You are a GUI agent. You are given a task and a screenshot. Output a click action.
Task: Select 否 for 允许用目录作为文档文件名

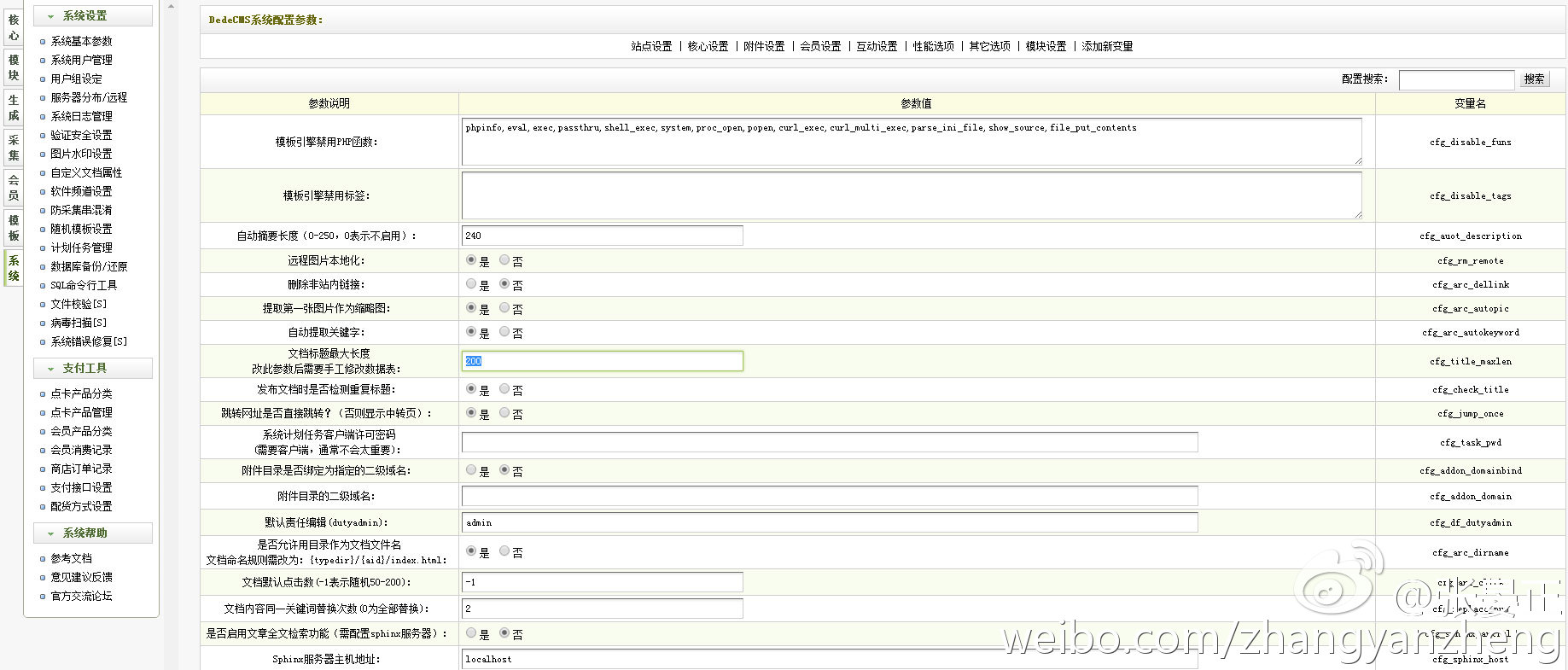(504, 551)
